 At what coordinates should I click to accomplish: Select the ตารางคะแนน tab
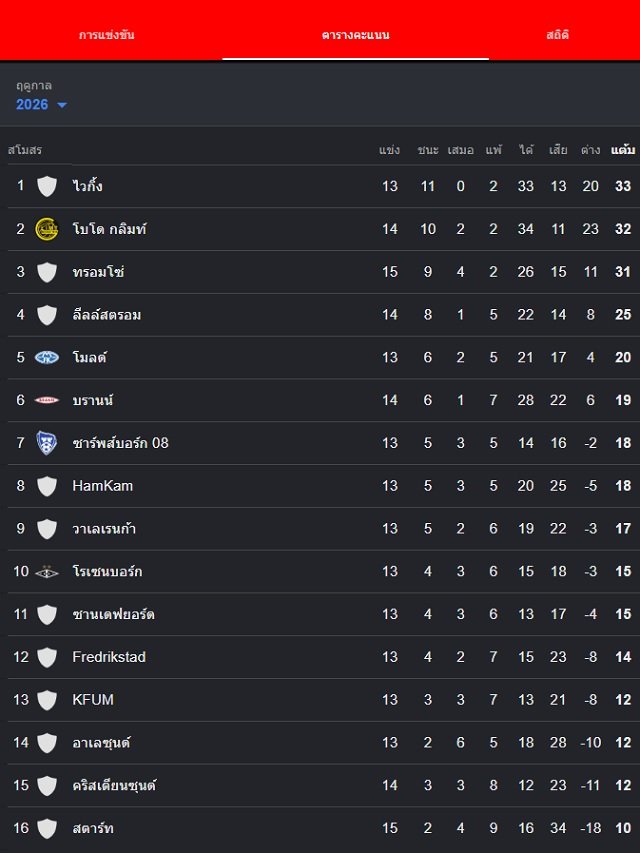point(355,35)
